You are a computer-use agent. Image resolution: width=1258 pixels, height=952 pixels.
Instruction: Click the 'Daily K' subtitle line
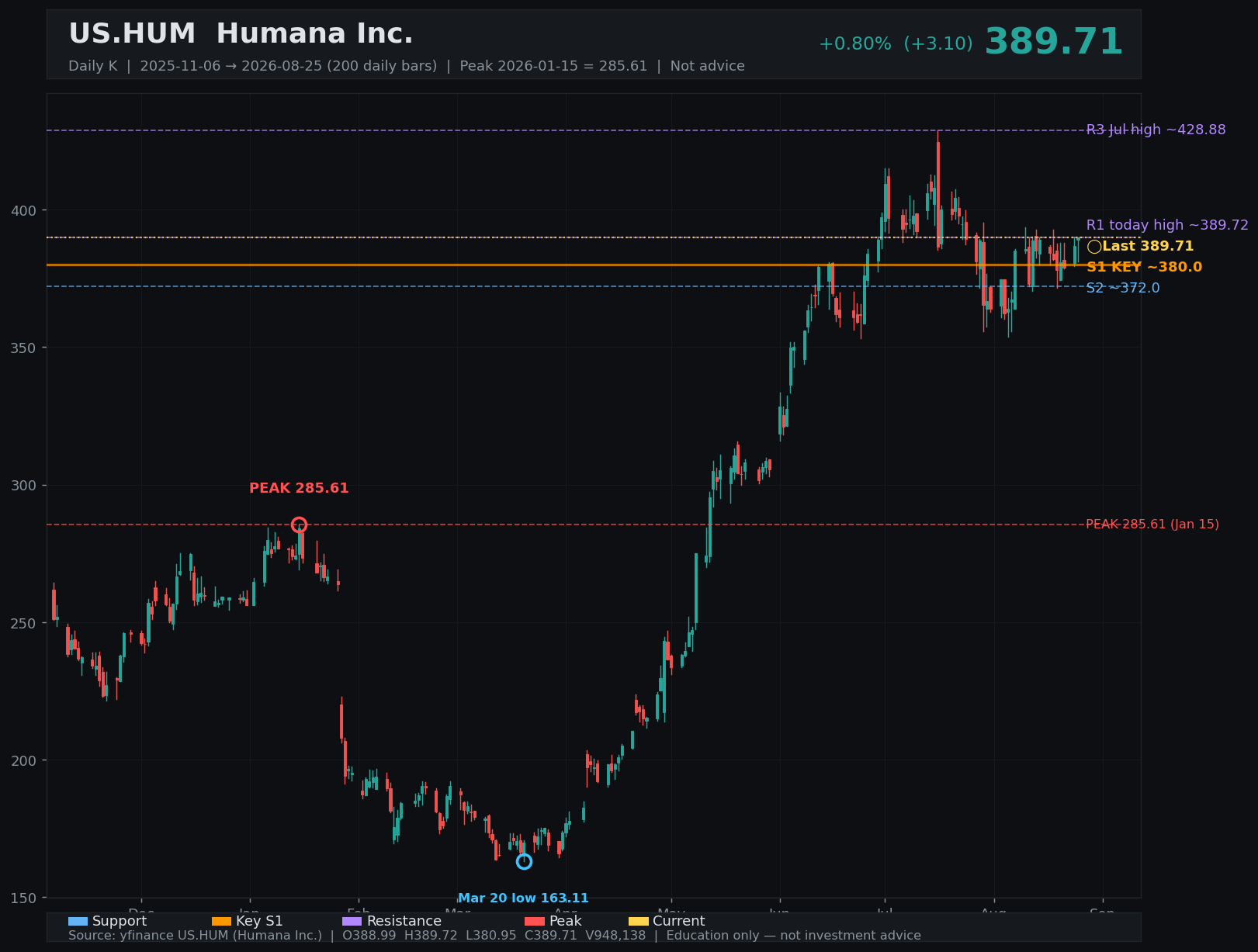[x=407, y=66]
